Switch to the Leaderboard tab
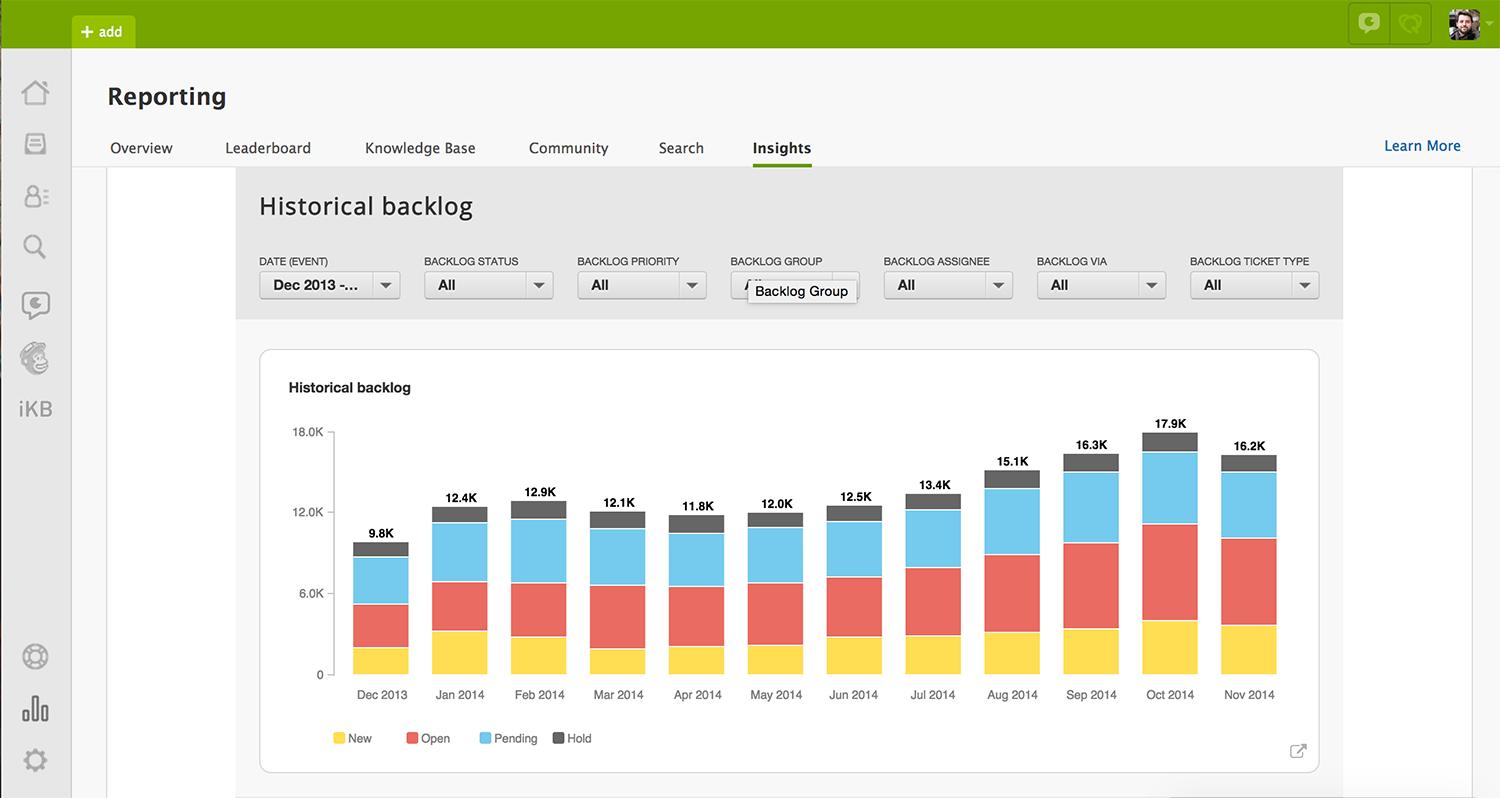Viewport: 1500px width, 798px height. click(268, 148)
